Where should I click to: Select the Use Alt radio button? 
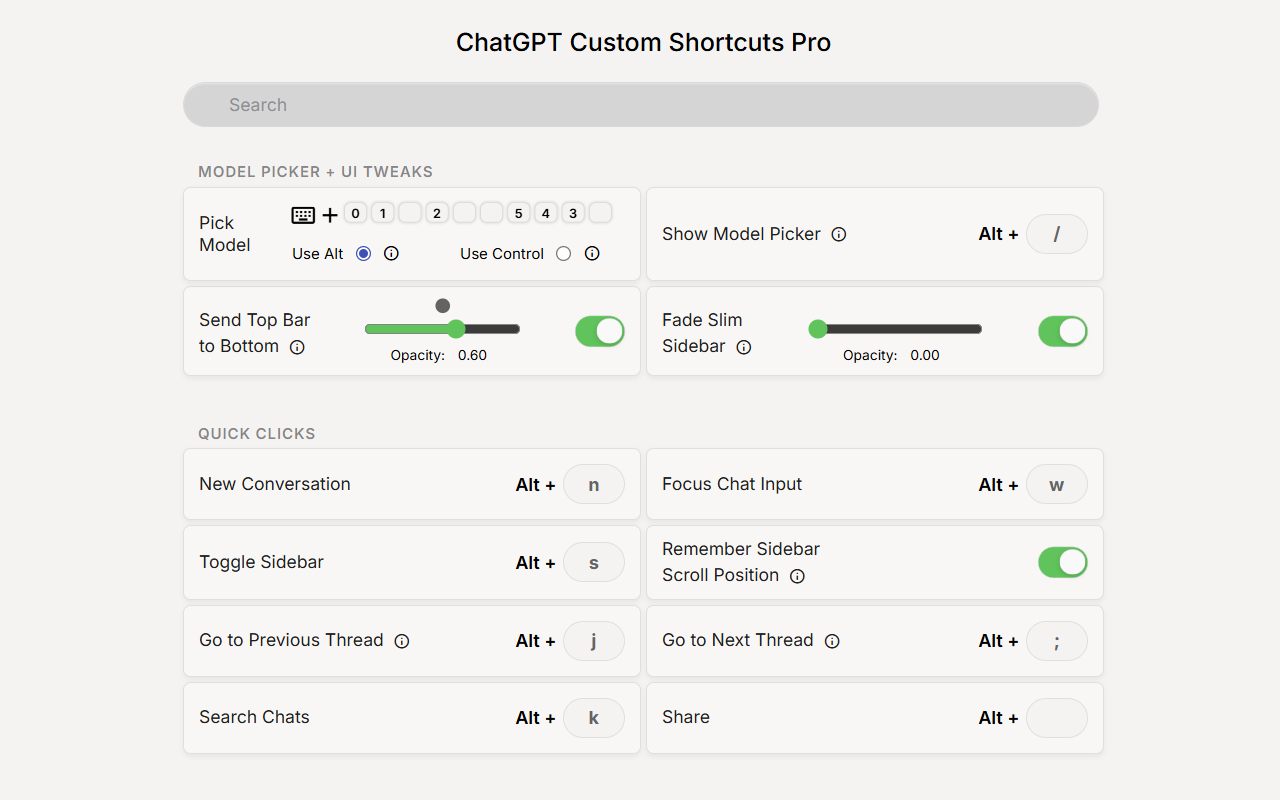(363, 254)
